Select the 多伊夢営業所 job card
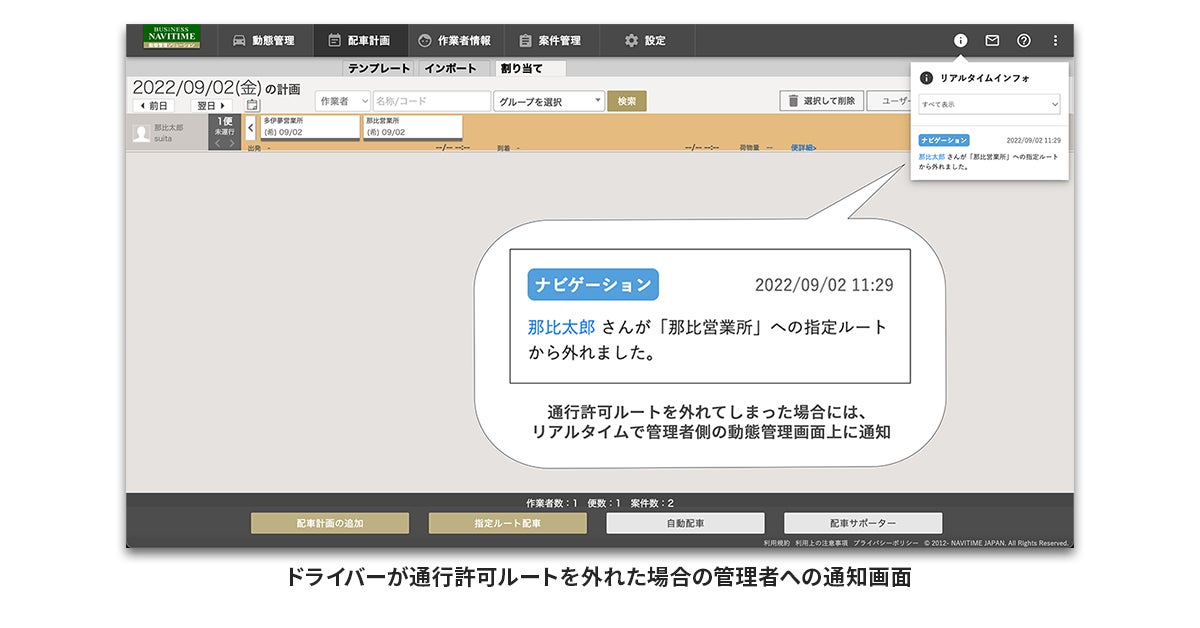1200x628 pixels. [309, 127]
